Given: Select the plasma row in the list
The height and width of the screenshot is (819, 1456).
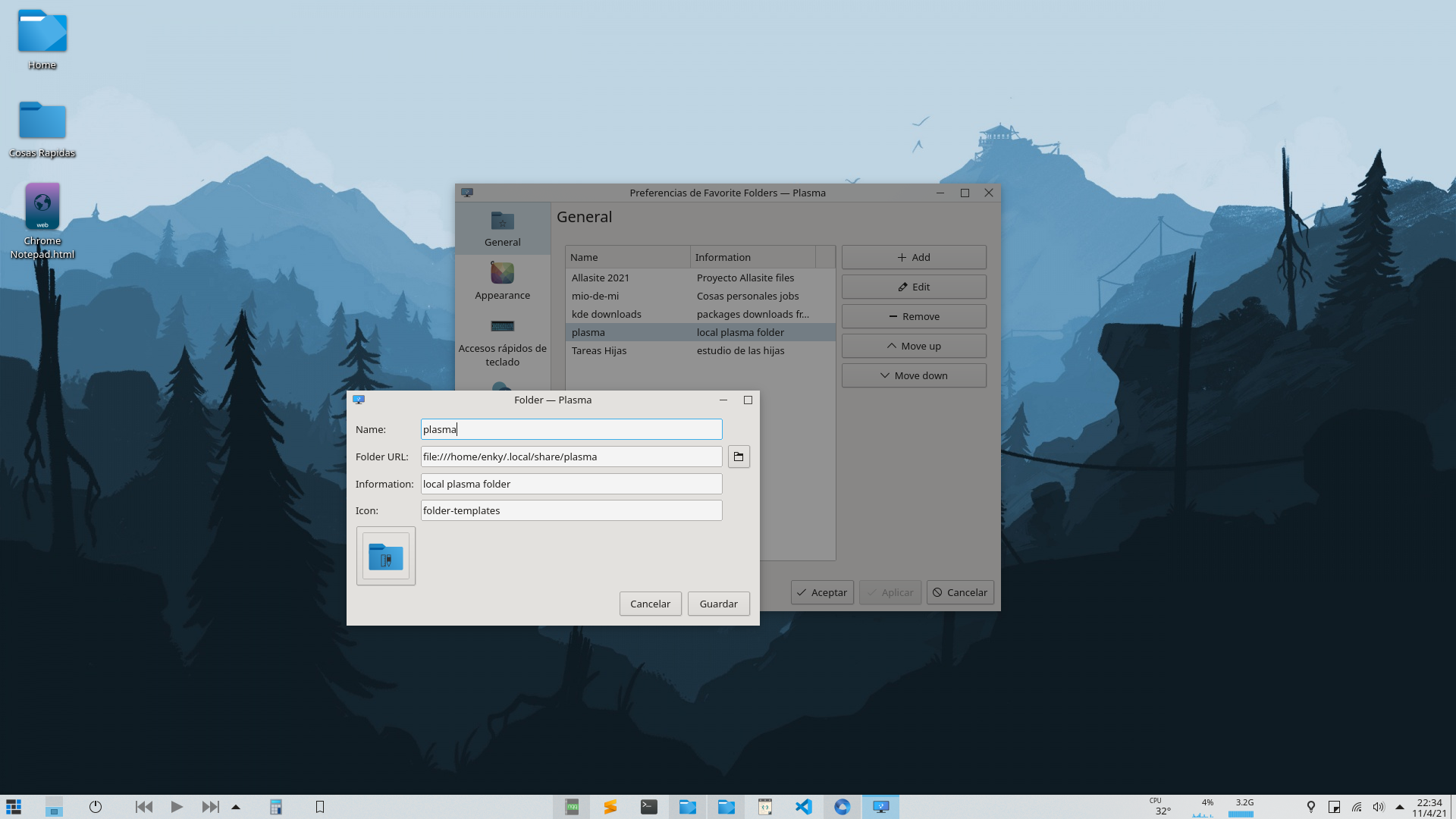Looking at the screenshot, I should 701,332.
